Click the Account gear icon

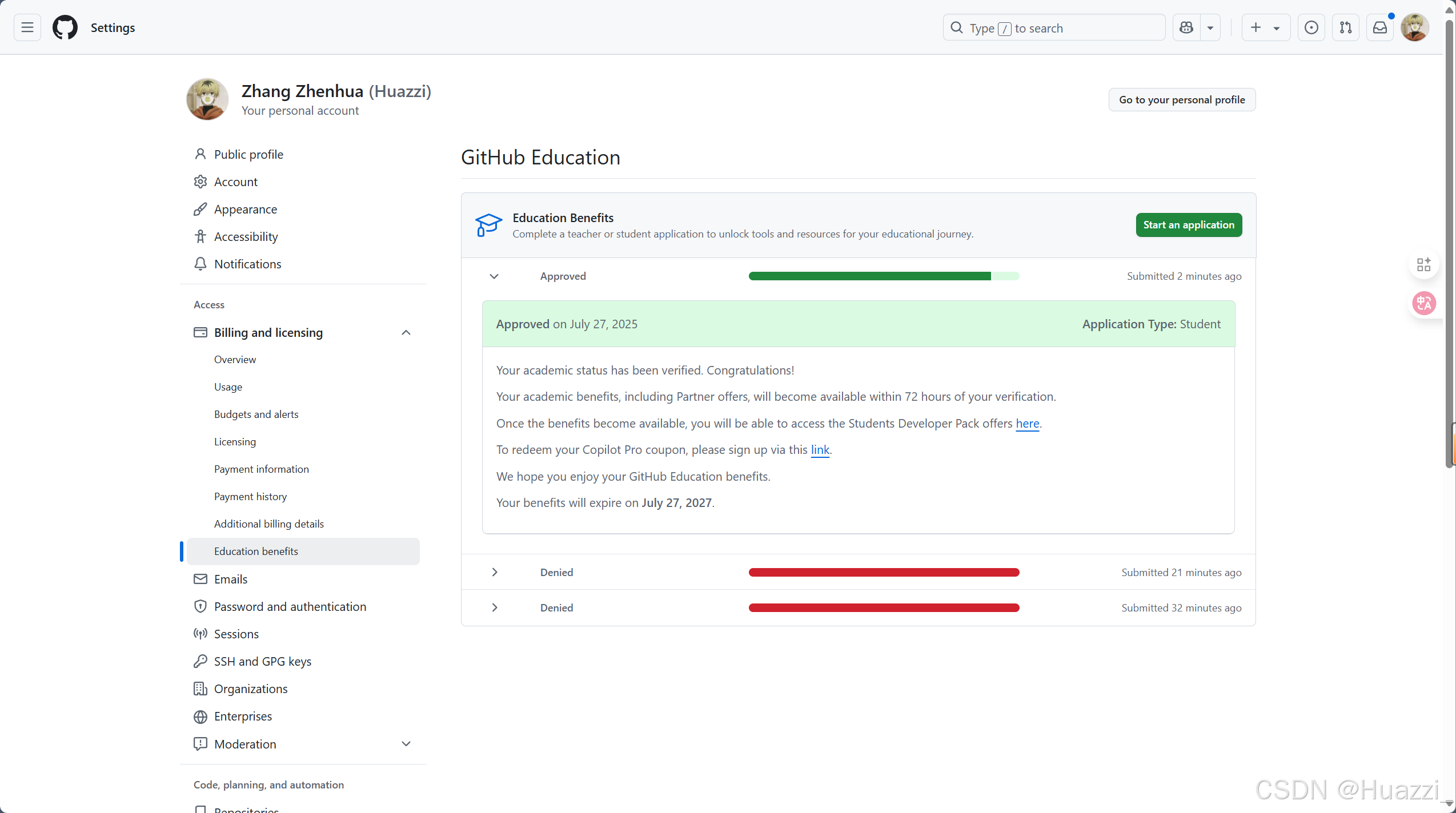[200, 182]
